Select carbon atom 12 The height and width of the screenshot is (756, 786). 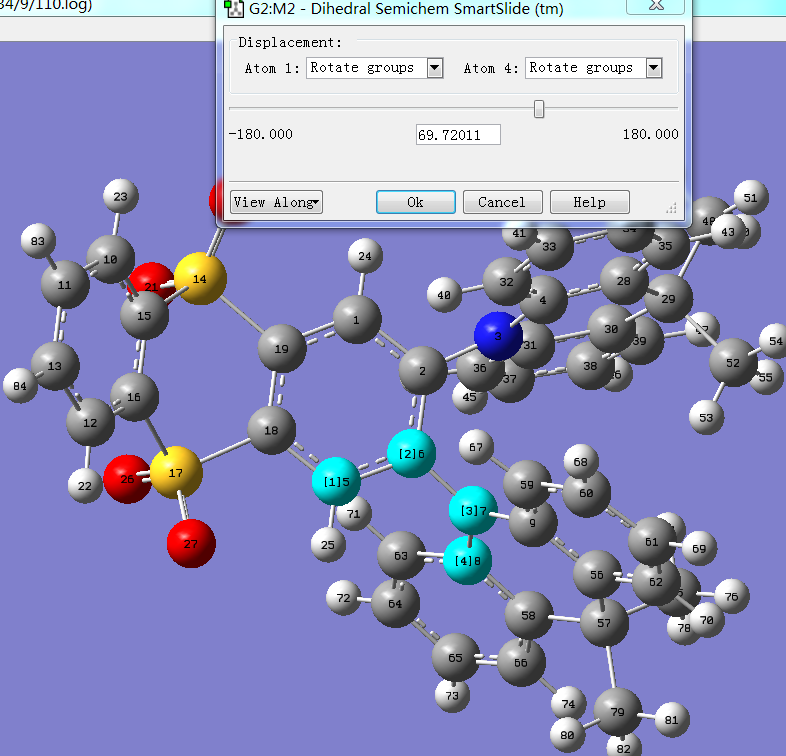click(x=90, y=422)
